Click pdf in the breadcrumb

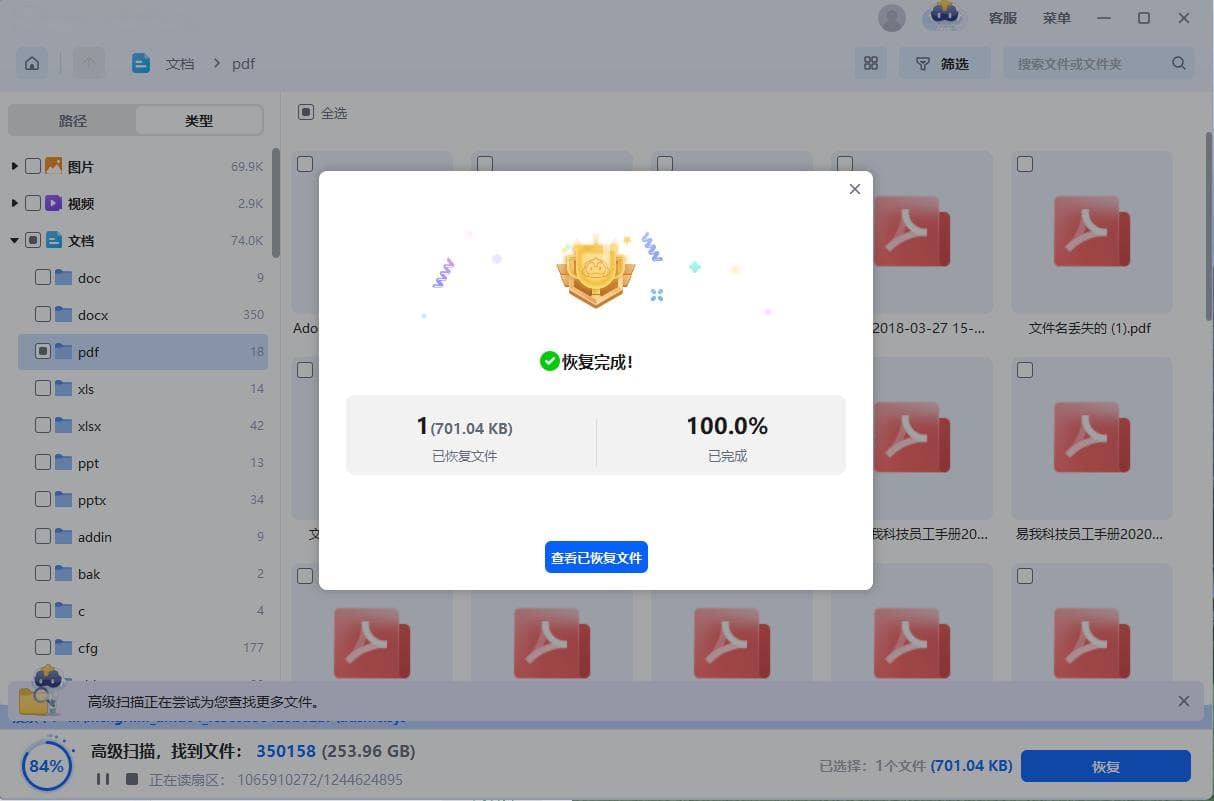[243, 63]
